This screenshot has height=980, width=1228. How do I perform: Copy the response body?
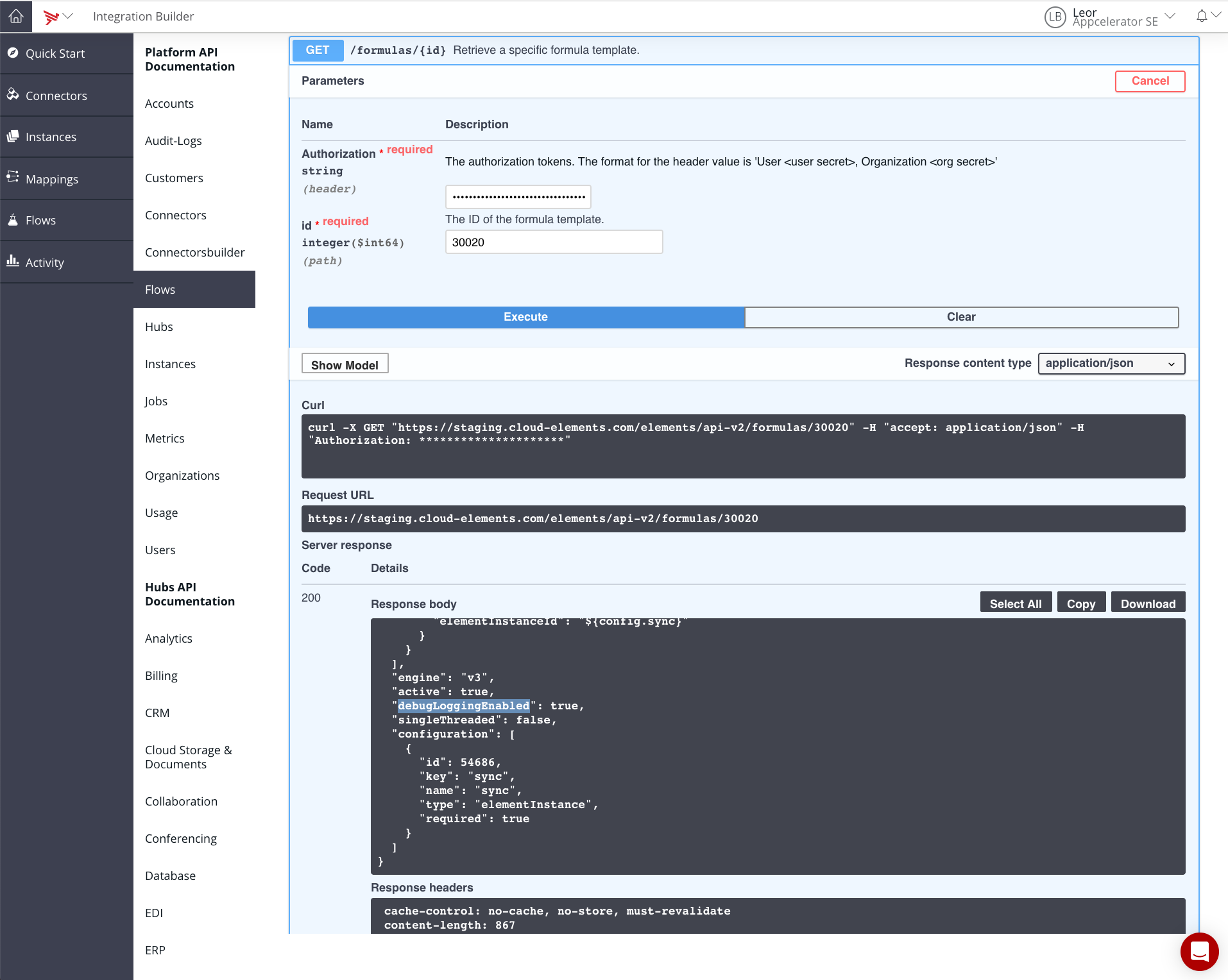tap(1080, 604)
